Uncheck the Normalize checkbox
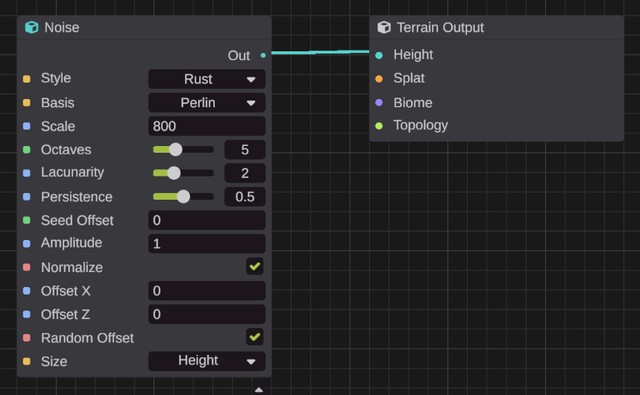640x395 pixels. click(x=255, y=266)
